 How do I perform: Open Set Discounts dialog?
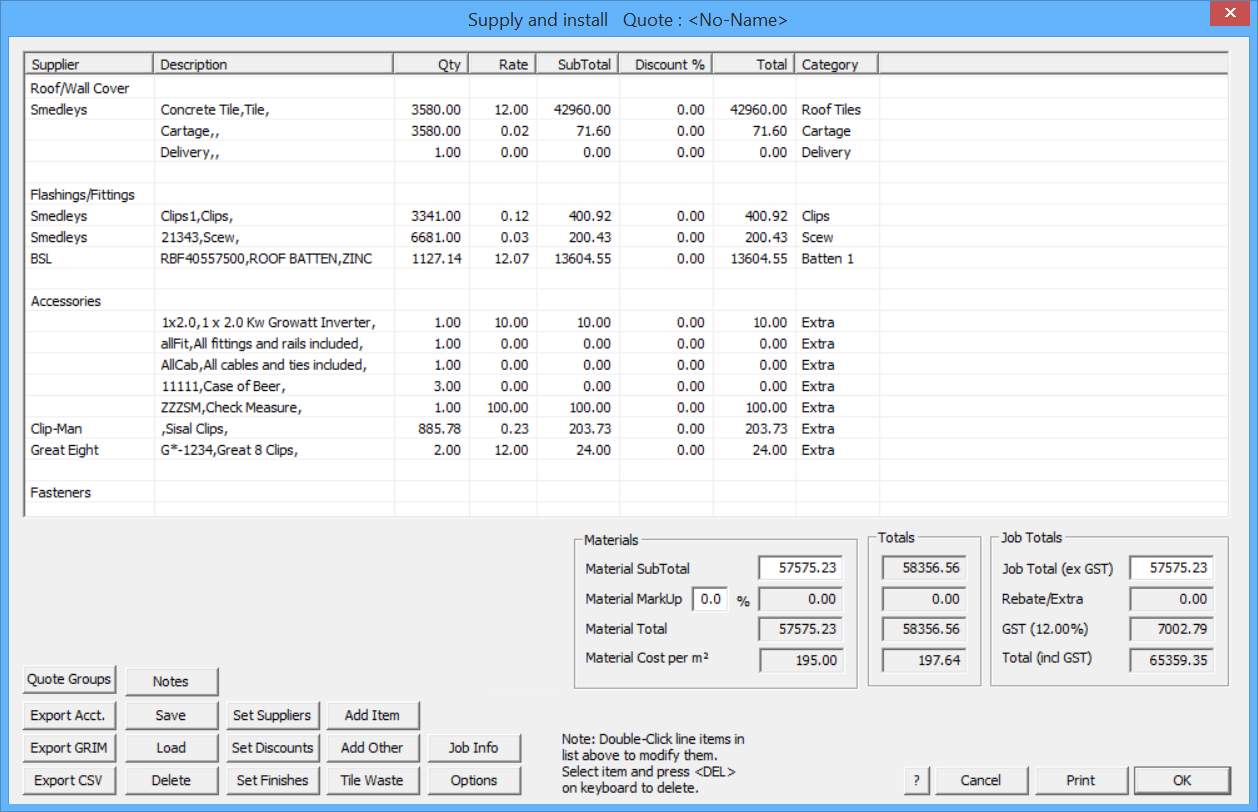tap(272, 747)
